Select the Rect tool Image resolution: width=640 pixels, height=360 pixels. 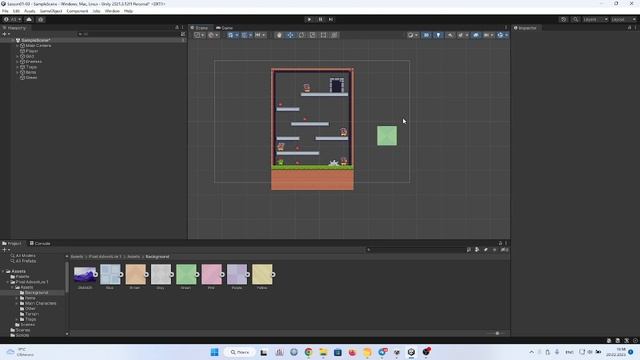click(323, 35)
